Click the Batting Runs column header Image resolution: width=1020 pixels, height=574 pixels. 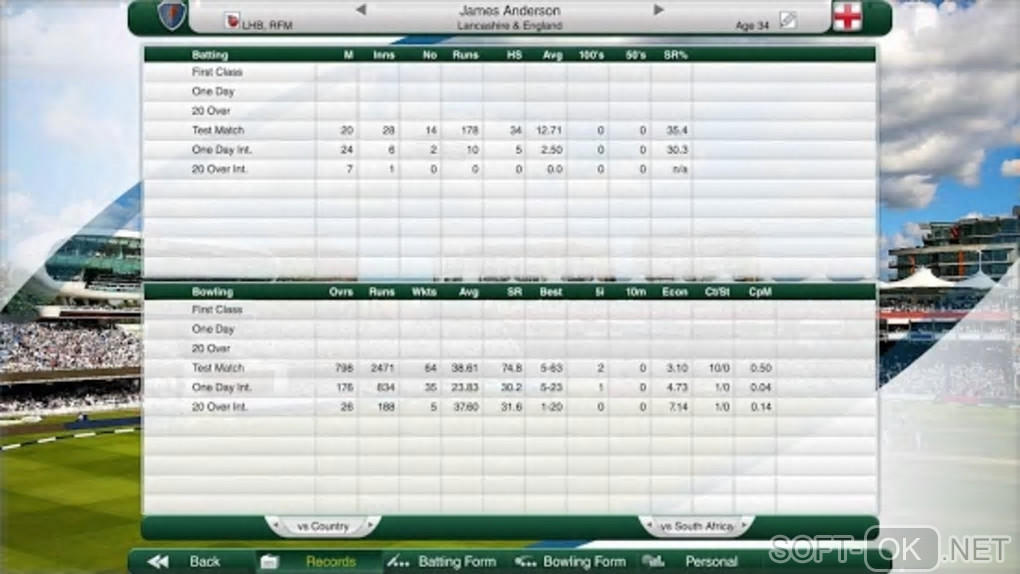point(465,55)
